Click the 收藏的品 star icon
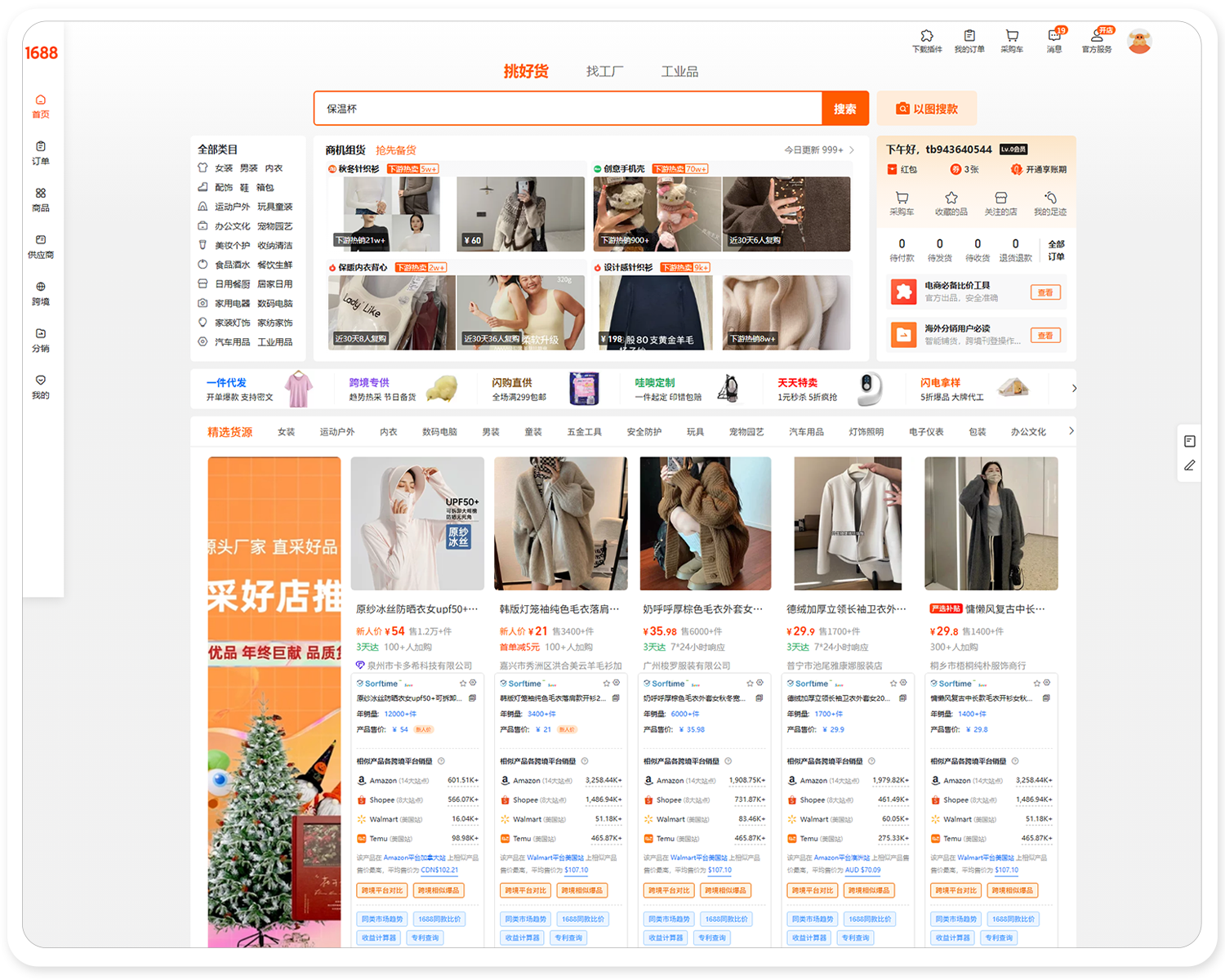Viewport: 1225px width, 980px height. pos(951,198)
